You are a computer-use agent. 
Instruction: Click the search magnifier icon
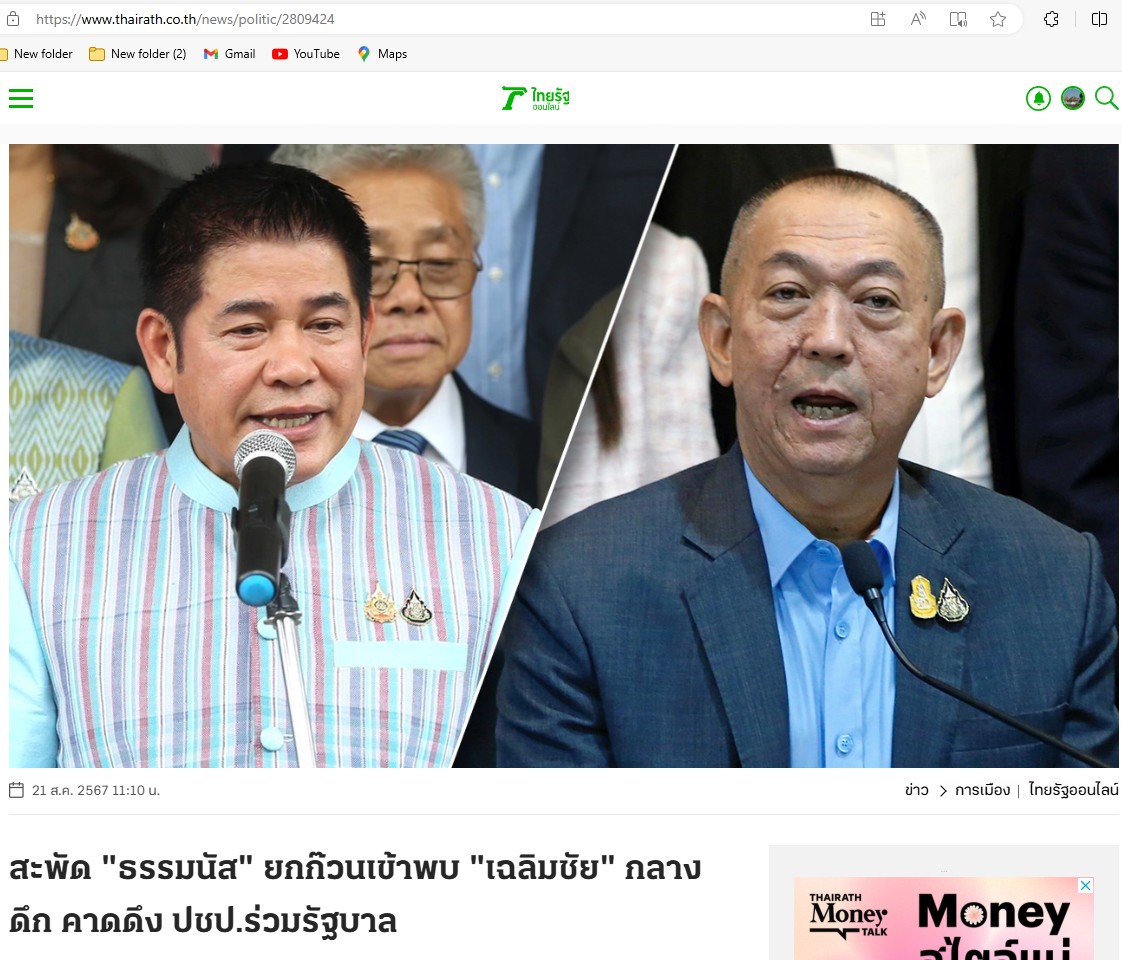pyautogui.click(x=1106, y=98)
